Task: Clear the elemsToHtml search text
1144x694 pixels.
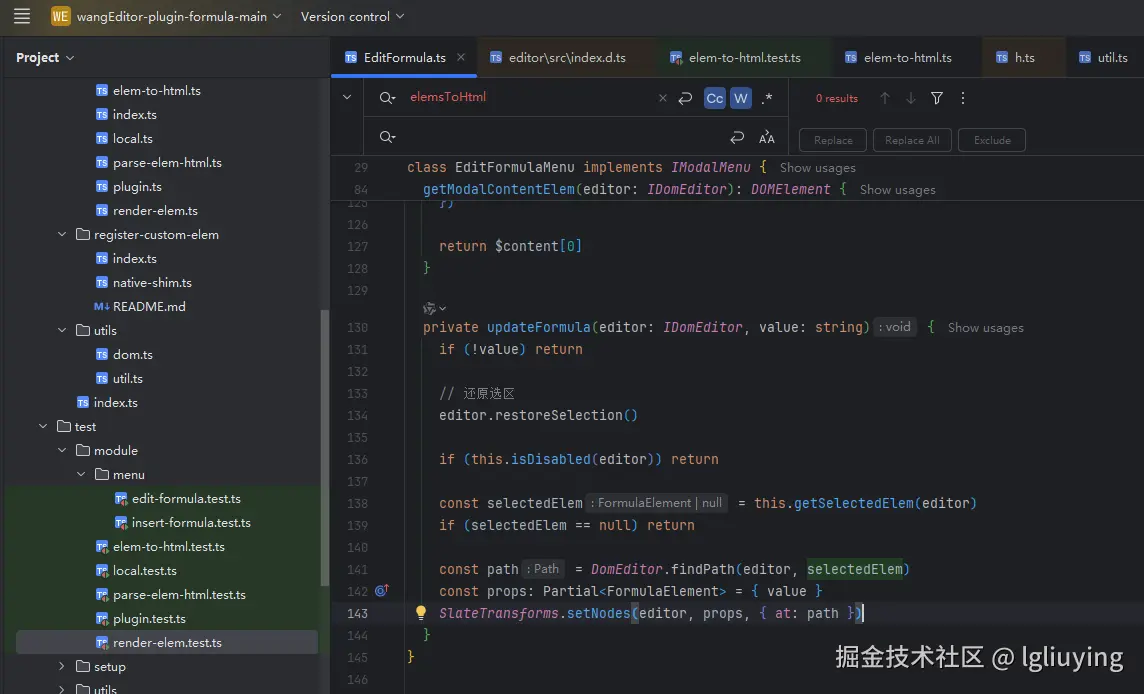Action: 662,98
